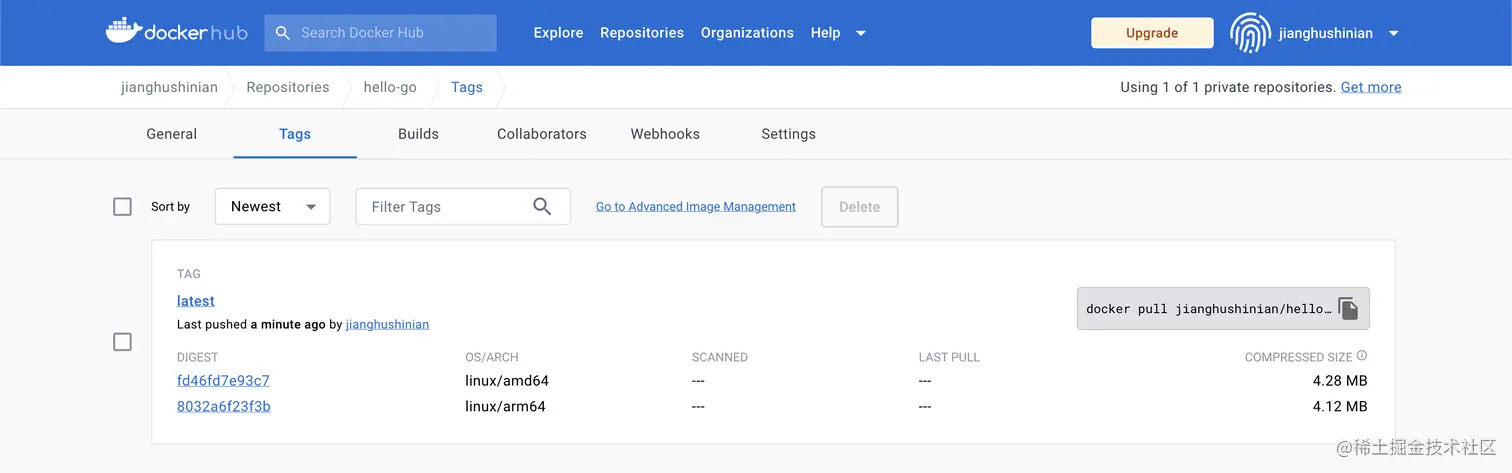This screenshot has height=473, width=1512.
Task: Tick the select-all tags checkbox
Action: (x=123, y=207)
